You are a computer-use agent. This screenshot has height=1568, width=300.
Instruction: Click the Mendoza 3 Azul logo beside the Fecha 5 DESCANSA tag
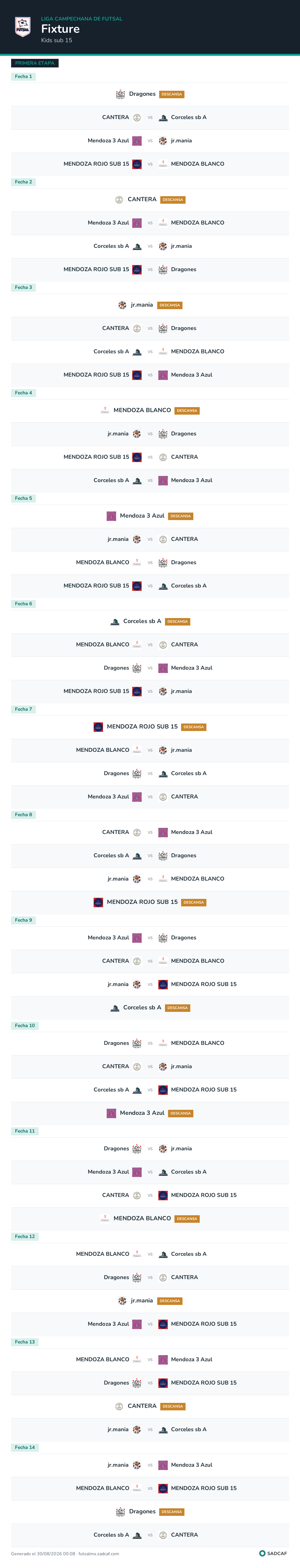pos(111,516)
